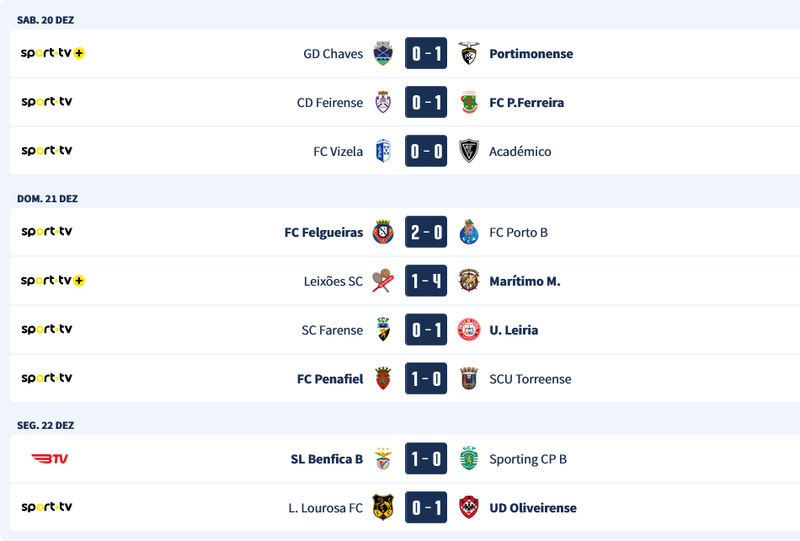
Task: Click the UD Oliveirense club crest
Action: [468, 508]
